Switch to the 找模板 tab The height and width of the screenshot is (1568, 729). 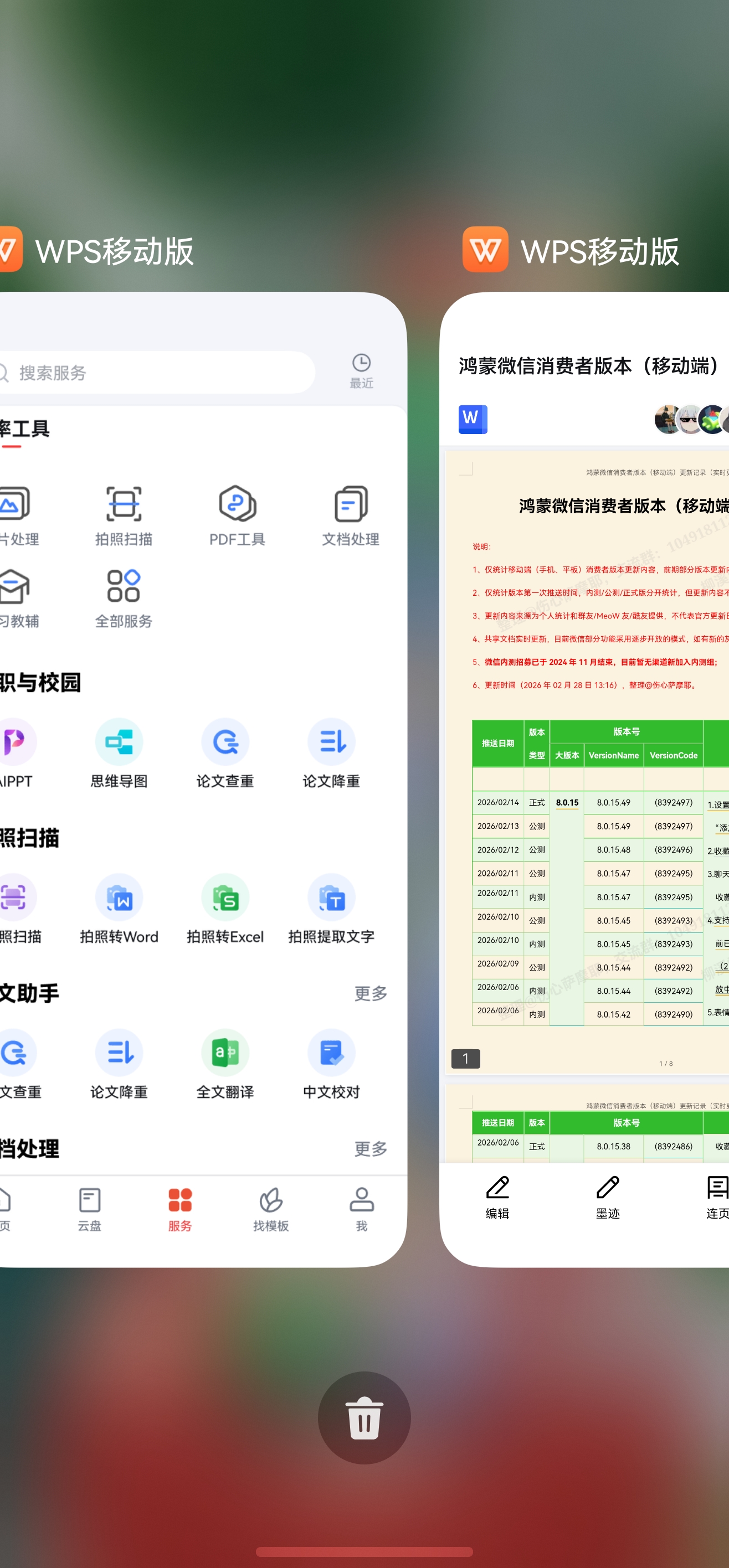(x=271, y=1209)
